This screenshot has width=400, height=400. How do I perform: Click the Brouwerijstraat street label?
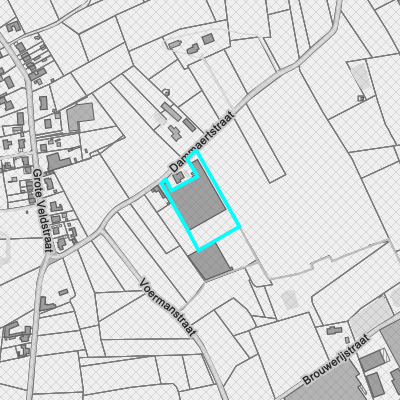pos(336,360)
